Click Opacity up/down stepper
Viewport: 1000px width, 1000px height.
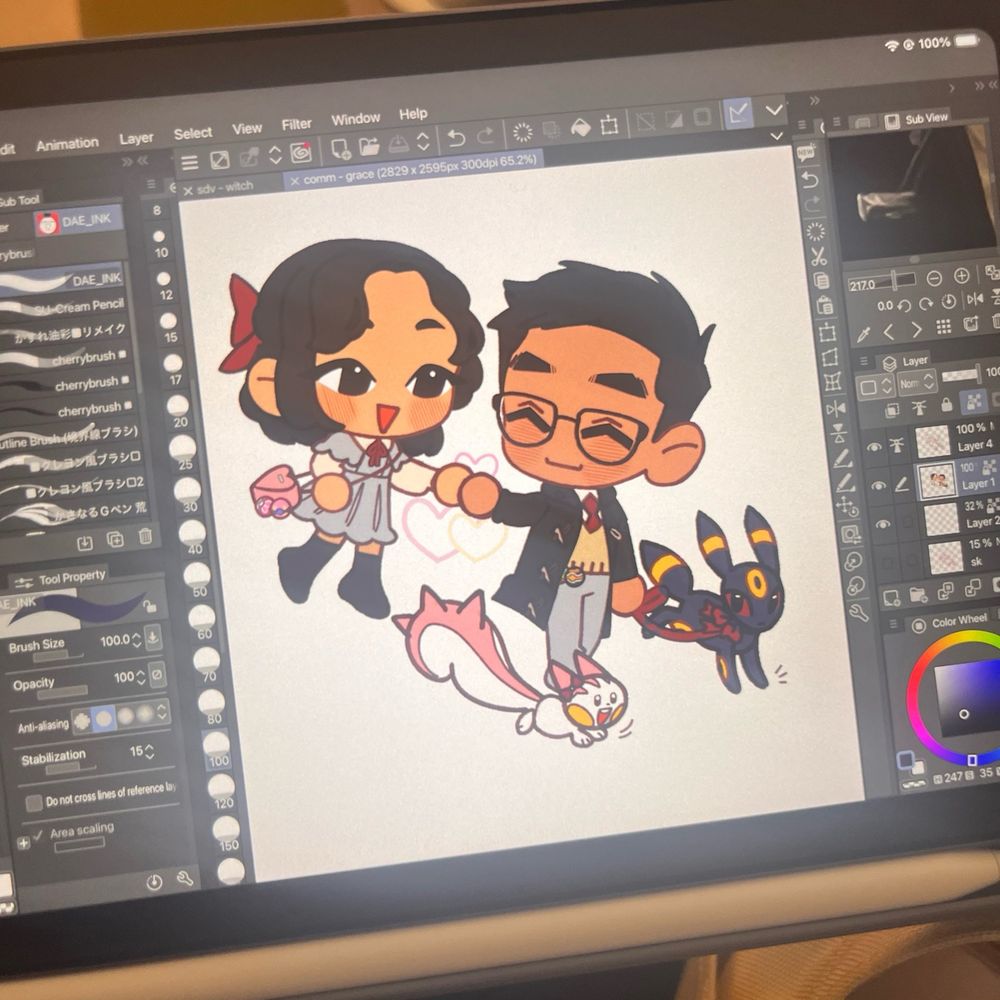click(140, 677)
